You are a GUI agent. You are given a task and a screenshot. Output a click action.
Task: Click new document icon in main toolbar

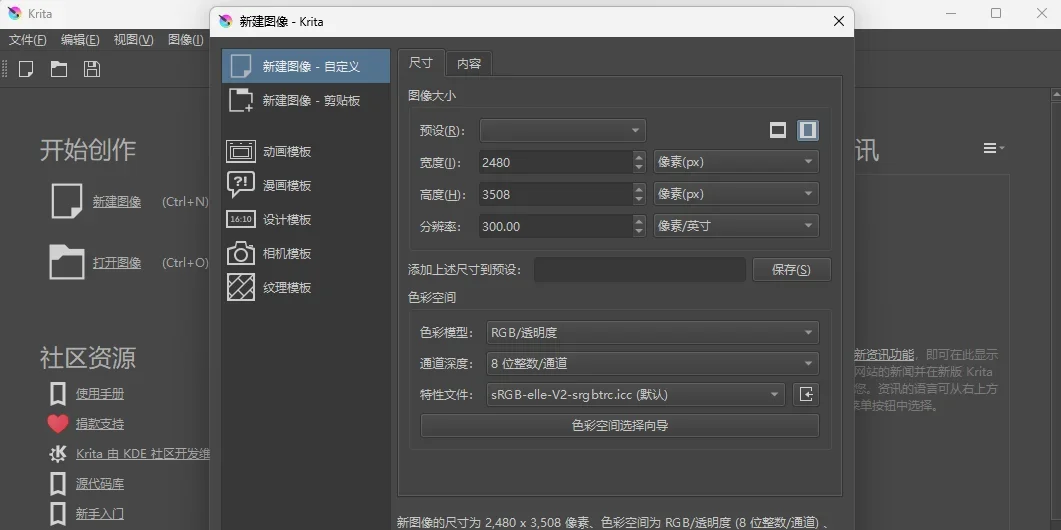26,69
